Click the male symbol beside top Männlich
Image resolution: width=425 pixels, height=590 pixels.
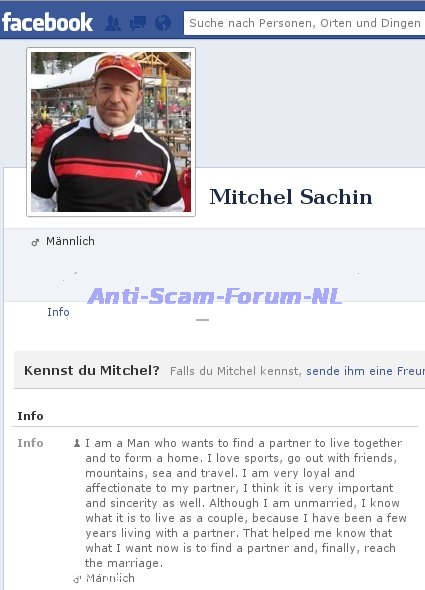35,242
